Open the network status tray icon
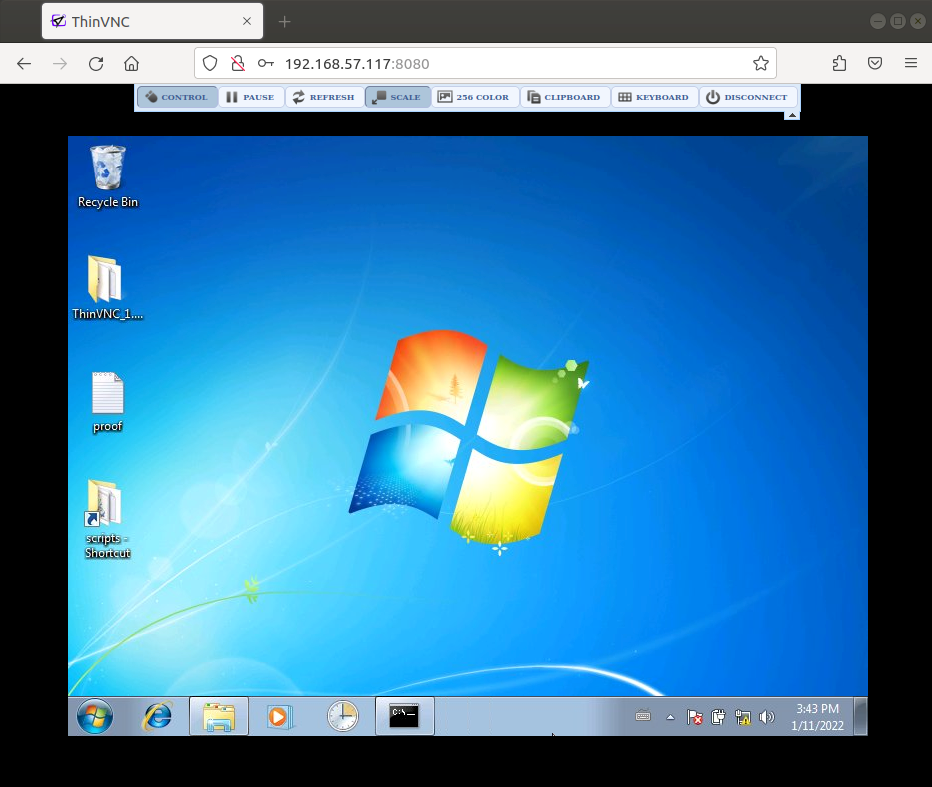 [x=743, y=717]
